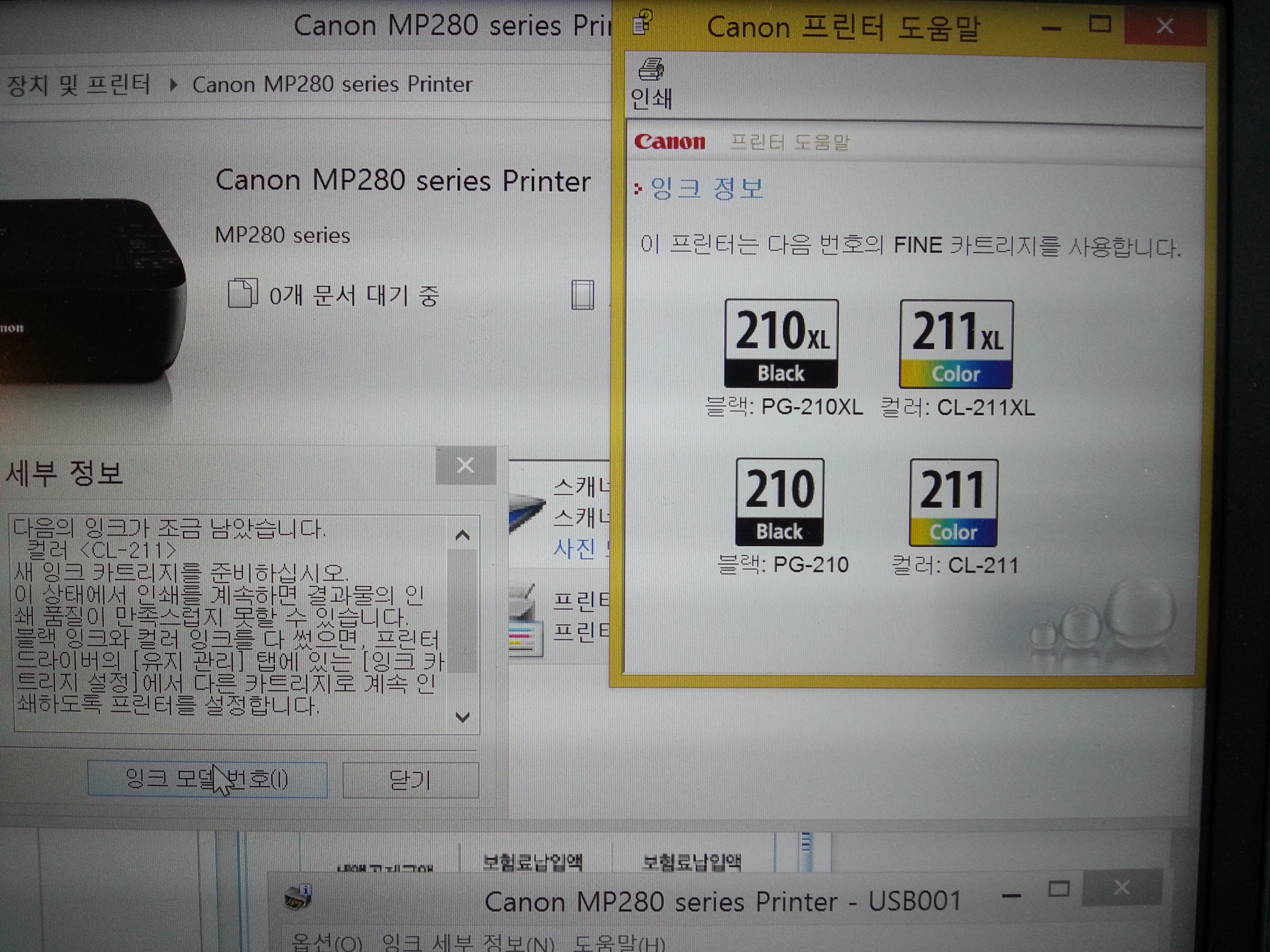Open the 잉크 세부 정보(N) menu
The width and height of the screenshot is (1270, 952).
[x=468, y=943]
